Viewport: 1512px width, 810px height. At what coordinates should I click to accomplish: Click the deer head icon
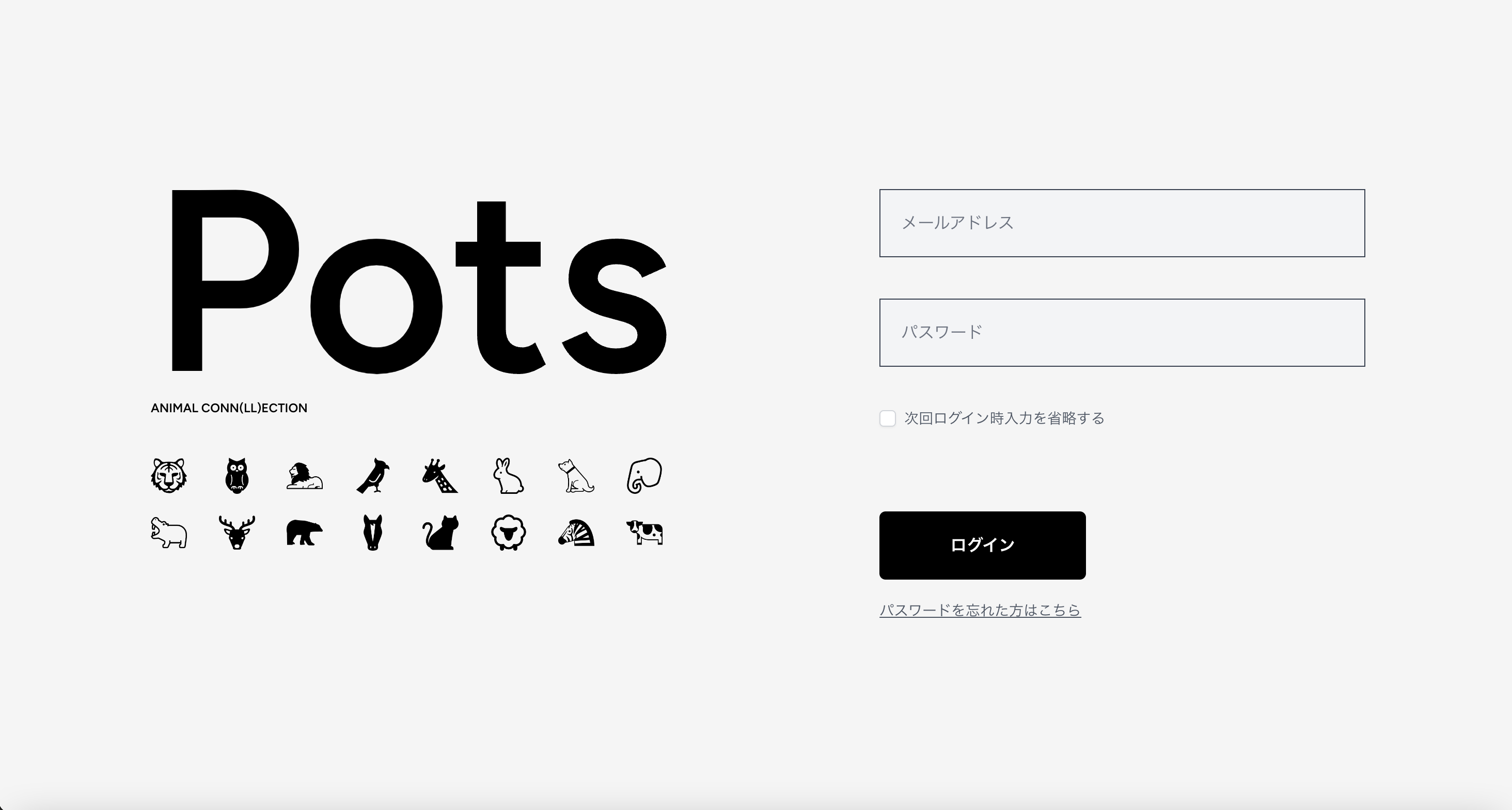(x=237, y=533)
